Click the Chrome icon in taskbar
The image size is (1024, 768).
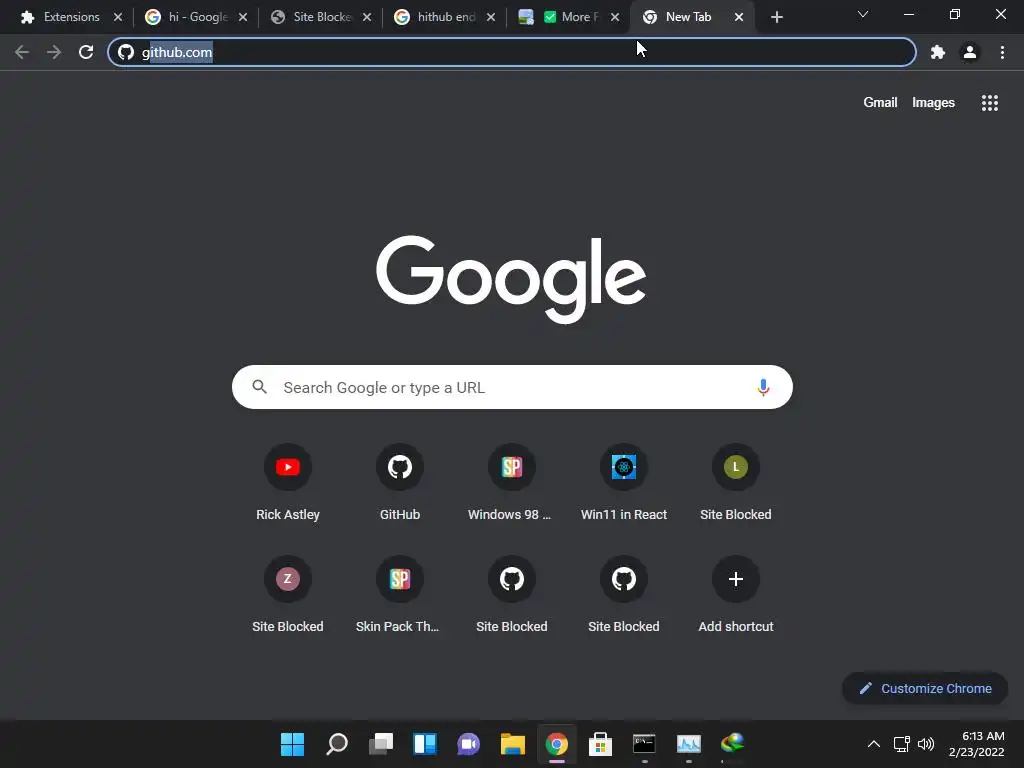tap(556, 744)
